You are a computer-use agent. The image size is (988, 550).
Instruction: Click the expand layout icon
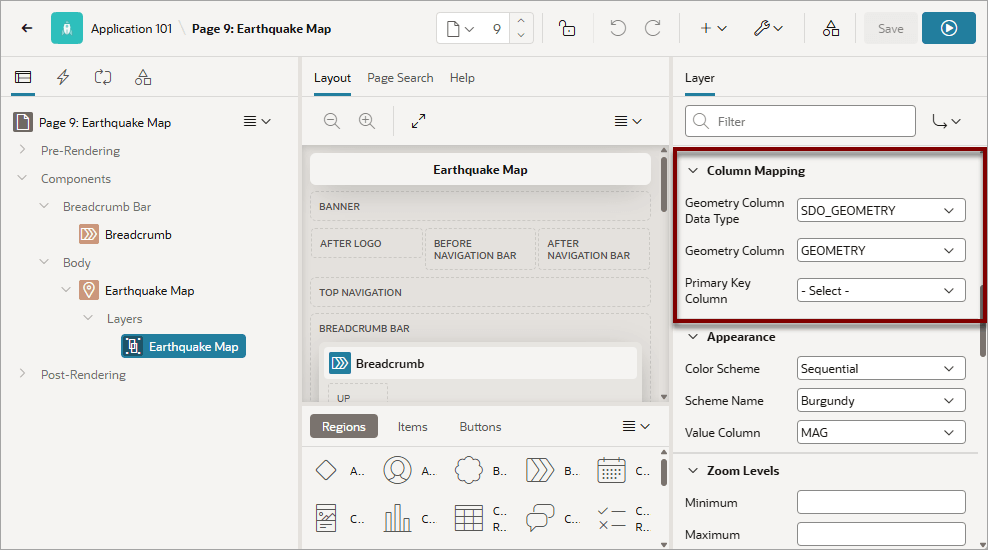pyautogui.click(x=418, y=121)
